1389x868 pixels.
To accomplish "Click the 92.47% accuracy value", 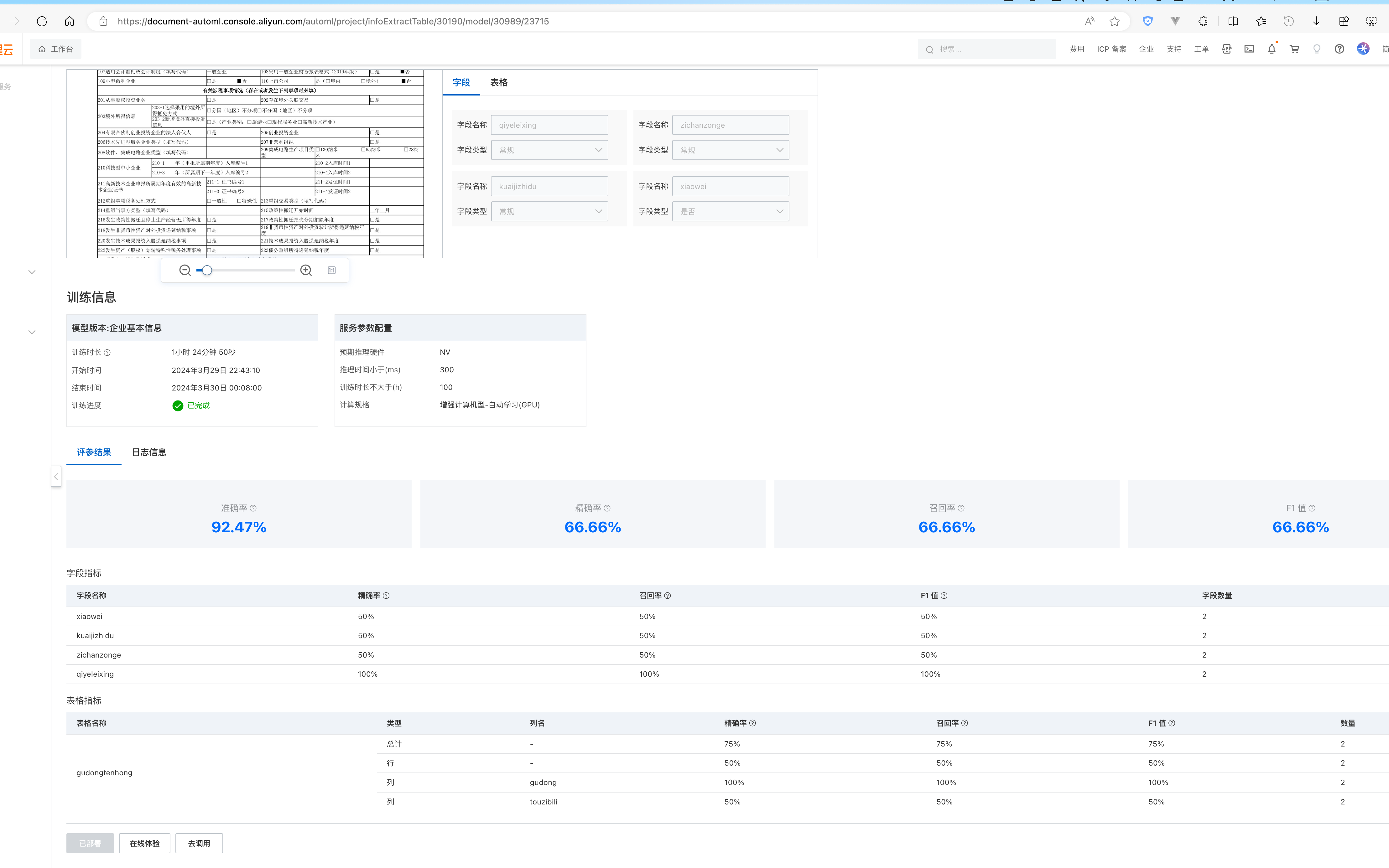I will coord(239,527).
